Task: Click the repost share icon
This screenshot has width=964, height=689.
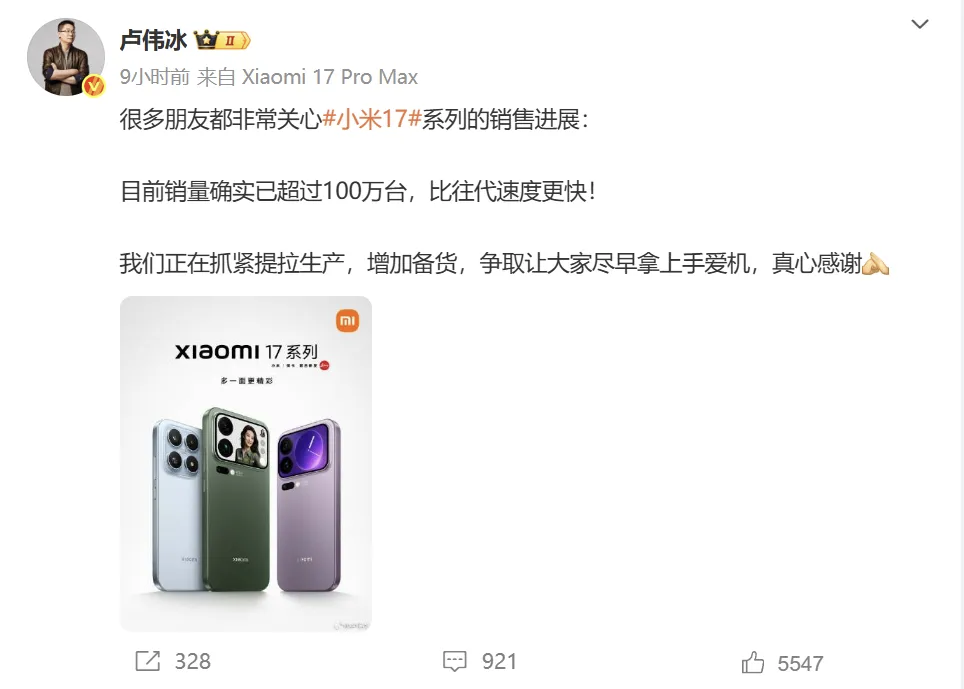Action: point(148,661)
